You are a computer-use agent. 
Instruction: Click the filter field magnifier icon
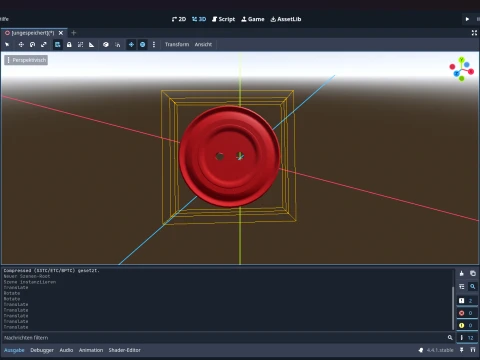pos(450,338)
